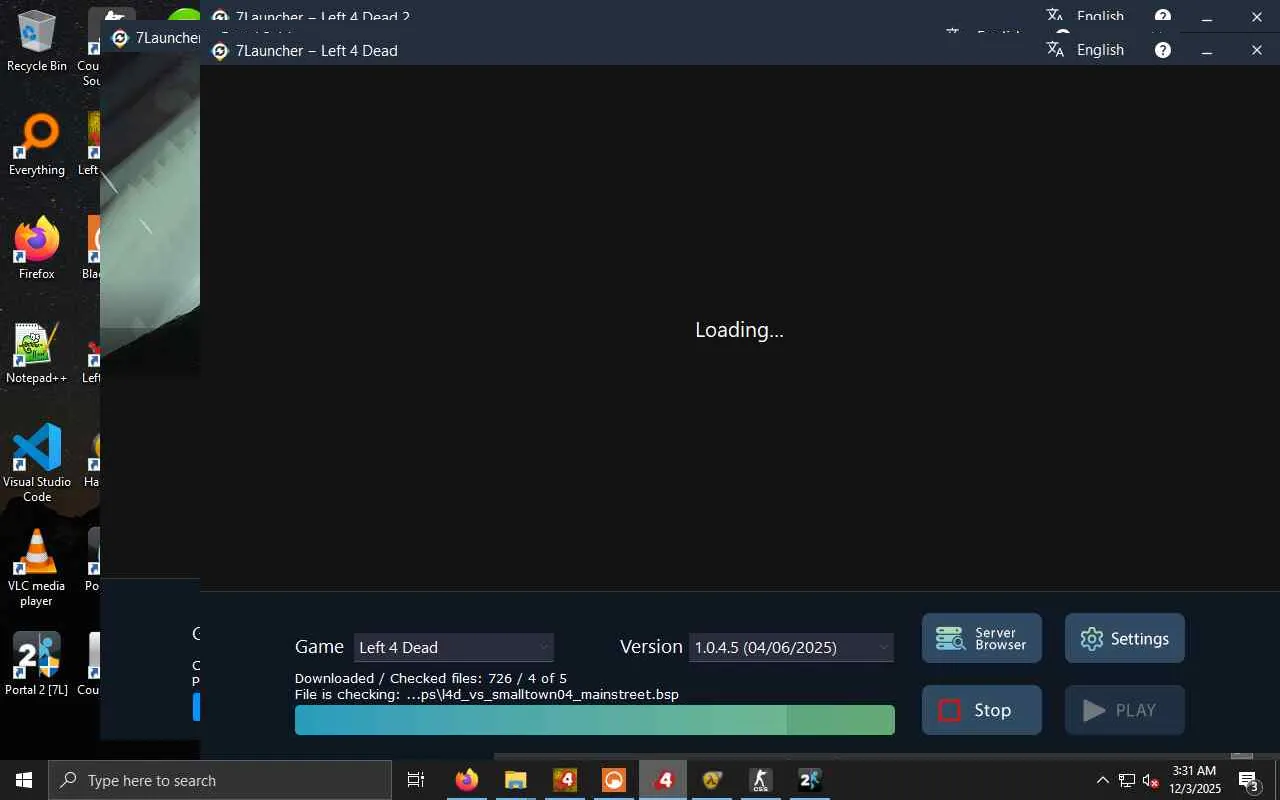
Task: Stop the file checking process
Action: coord(982,710)
